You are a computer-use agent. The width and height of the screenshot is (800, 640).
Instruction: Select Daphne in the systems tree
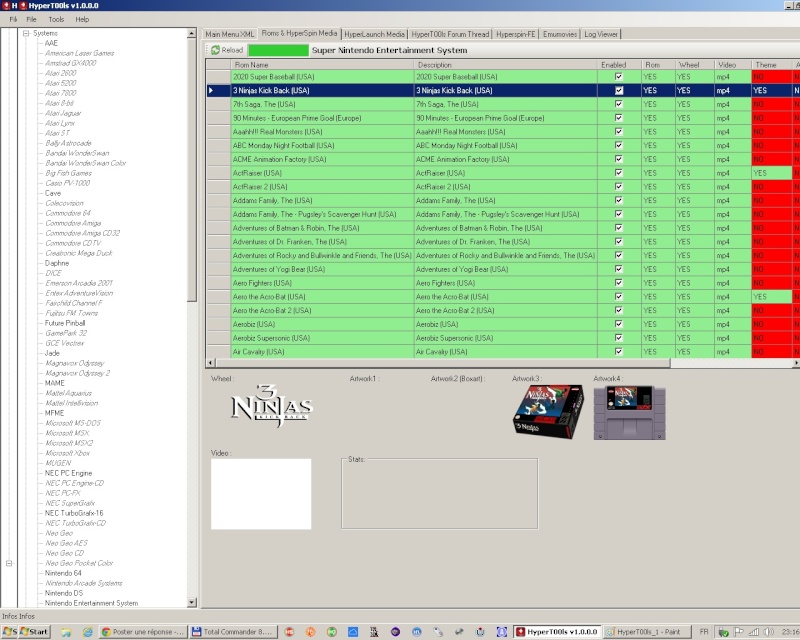click(57, 263)
